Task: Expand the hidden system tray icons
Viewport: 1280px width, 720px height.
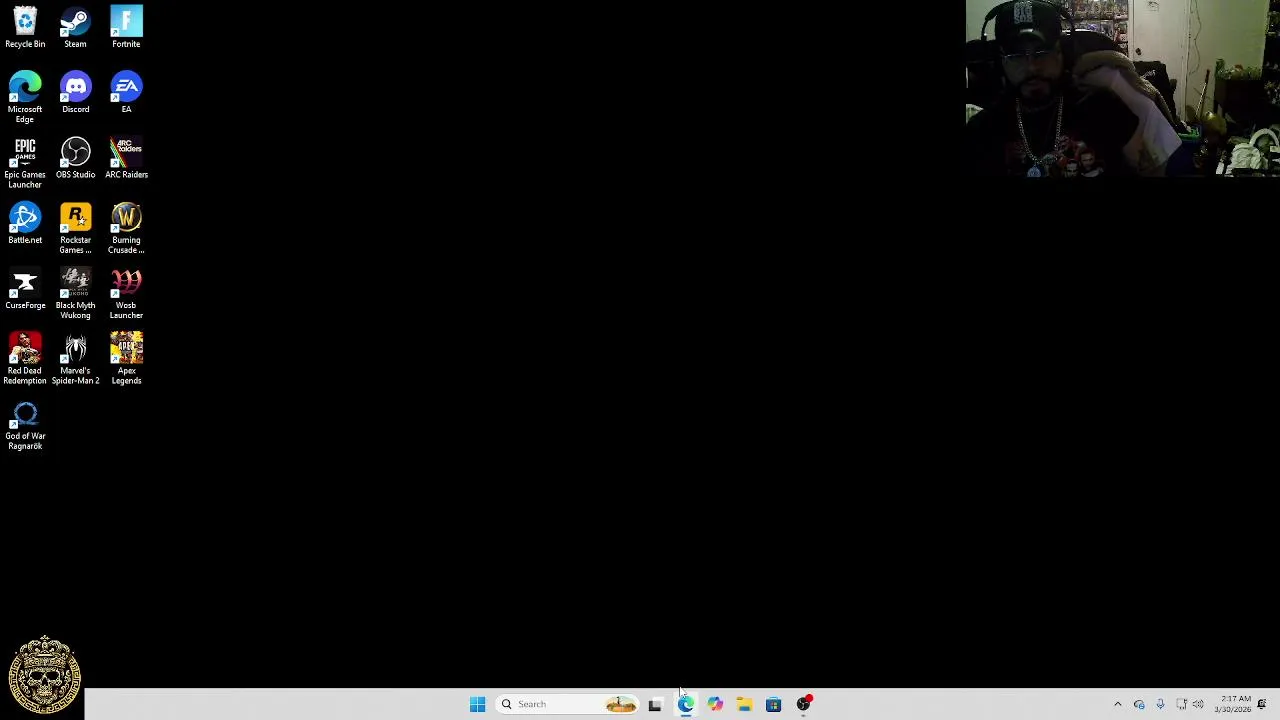Action: 1118,704
